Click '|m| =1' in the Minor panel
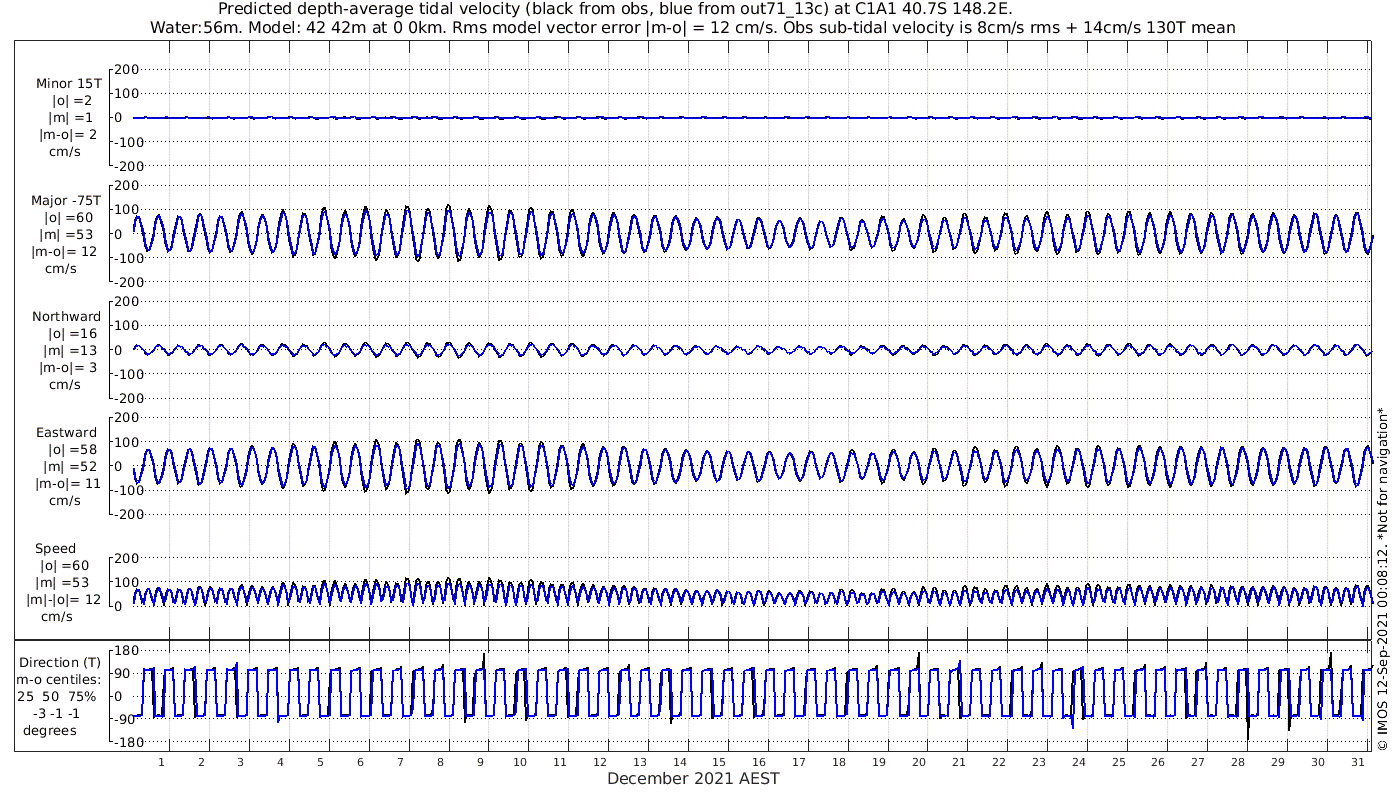The width and height of the screenshot is (1400, 800). coord(72,118)
